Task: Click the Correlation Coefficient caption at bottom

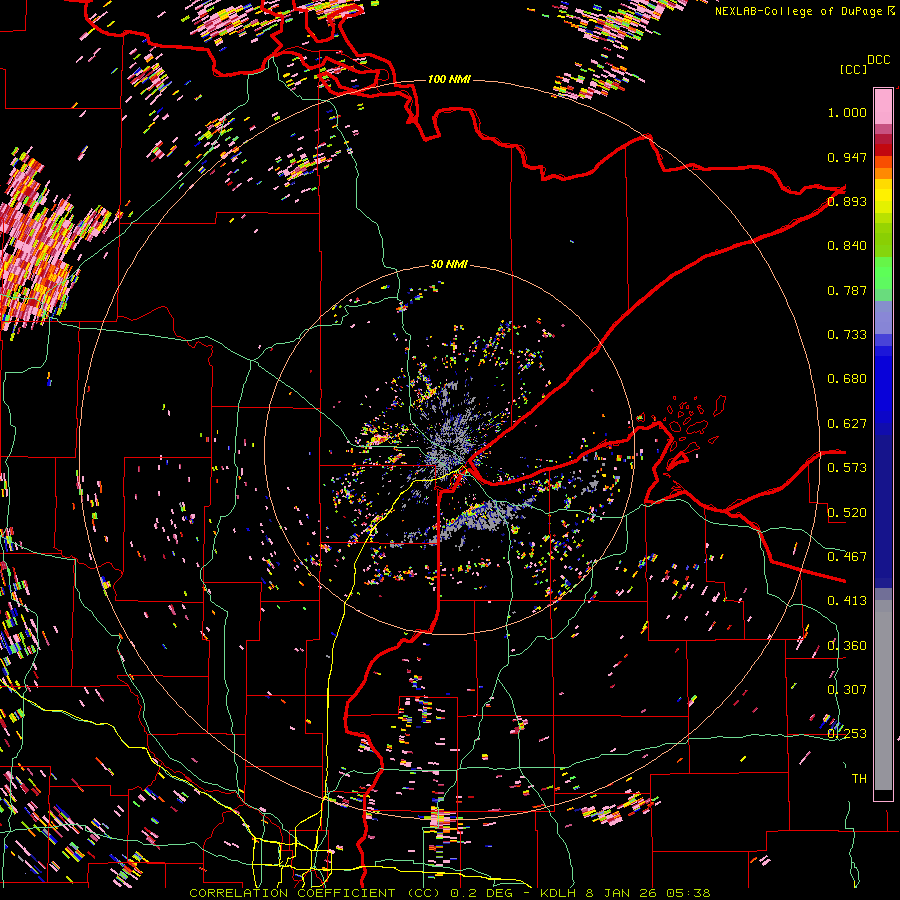Action: 450,893
